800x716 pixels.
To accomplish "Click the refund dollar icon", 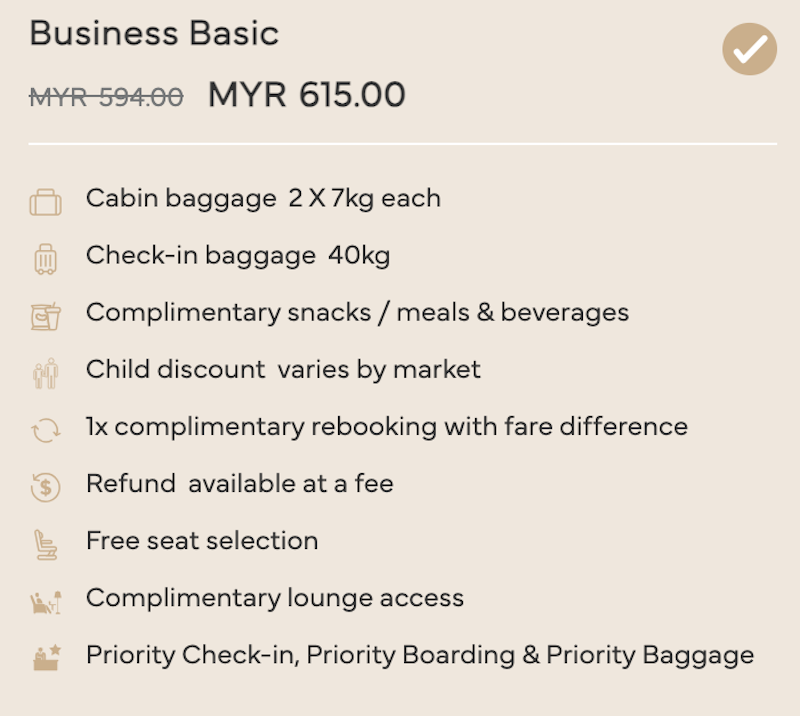I will (45, 487).
